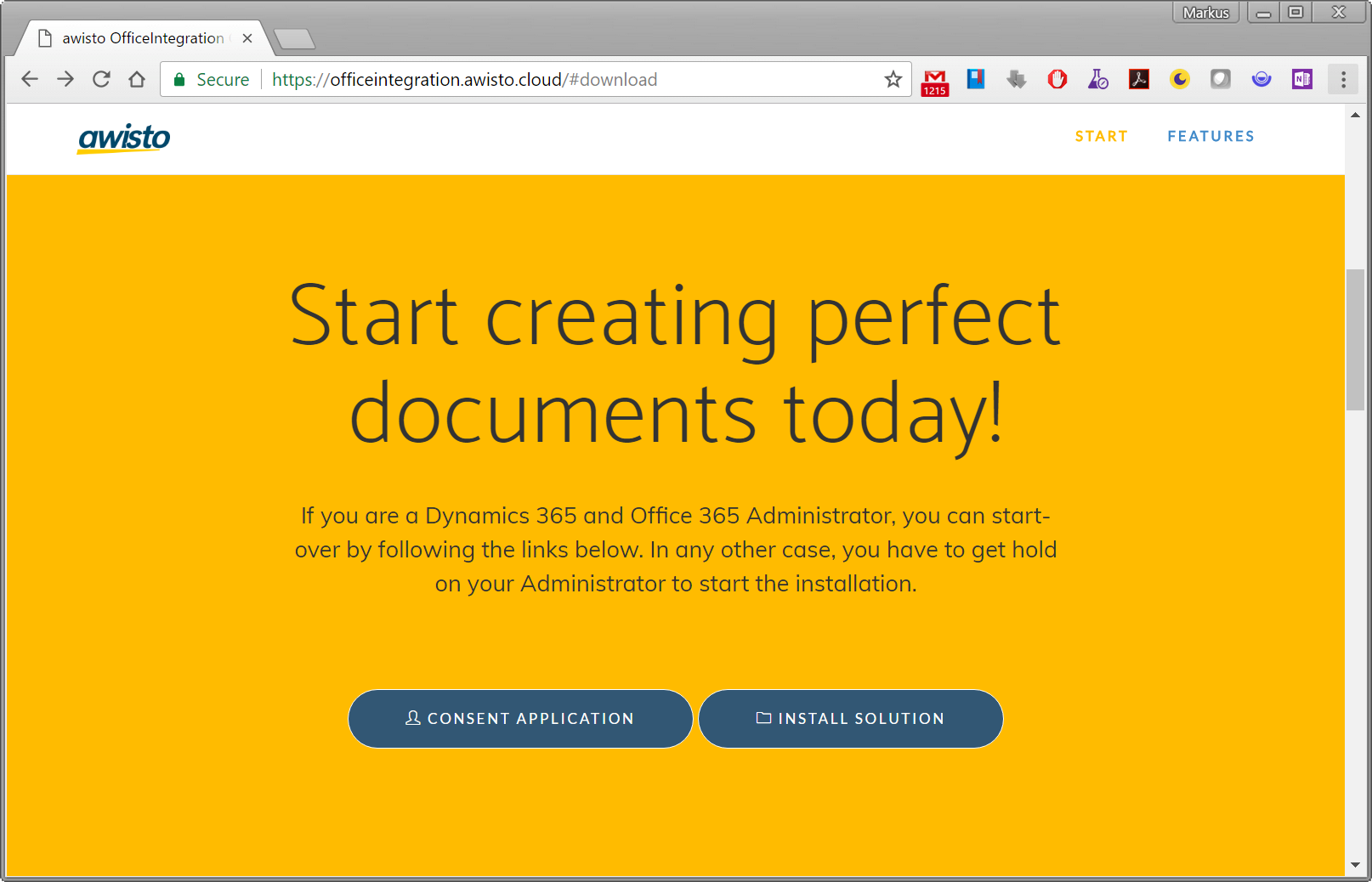1372x882 pixels.
Task: Click the scrollbar up arrow
Action: click(1355, 115)
